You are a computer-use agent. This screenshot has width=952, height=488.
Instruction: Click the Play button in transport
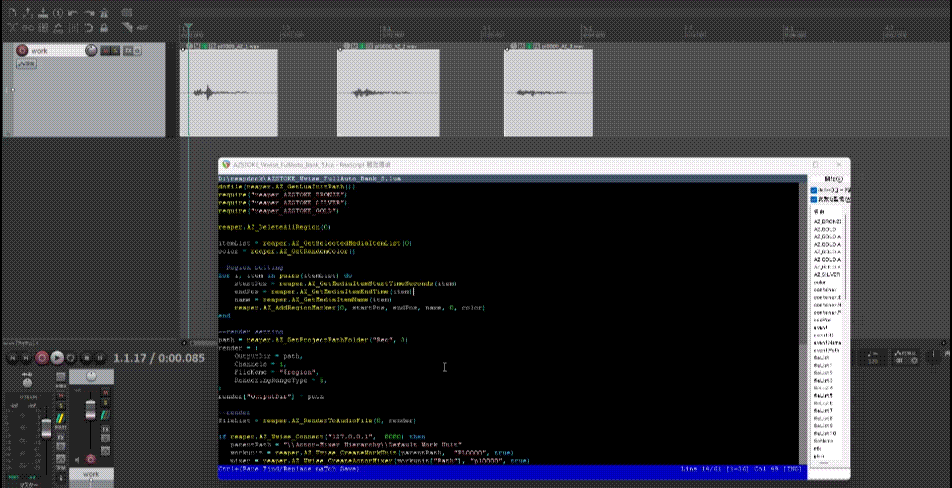(57, 357)
